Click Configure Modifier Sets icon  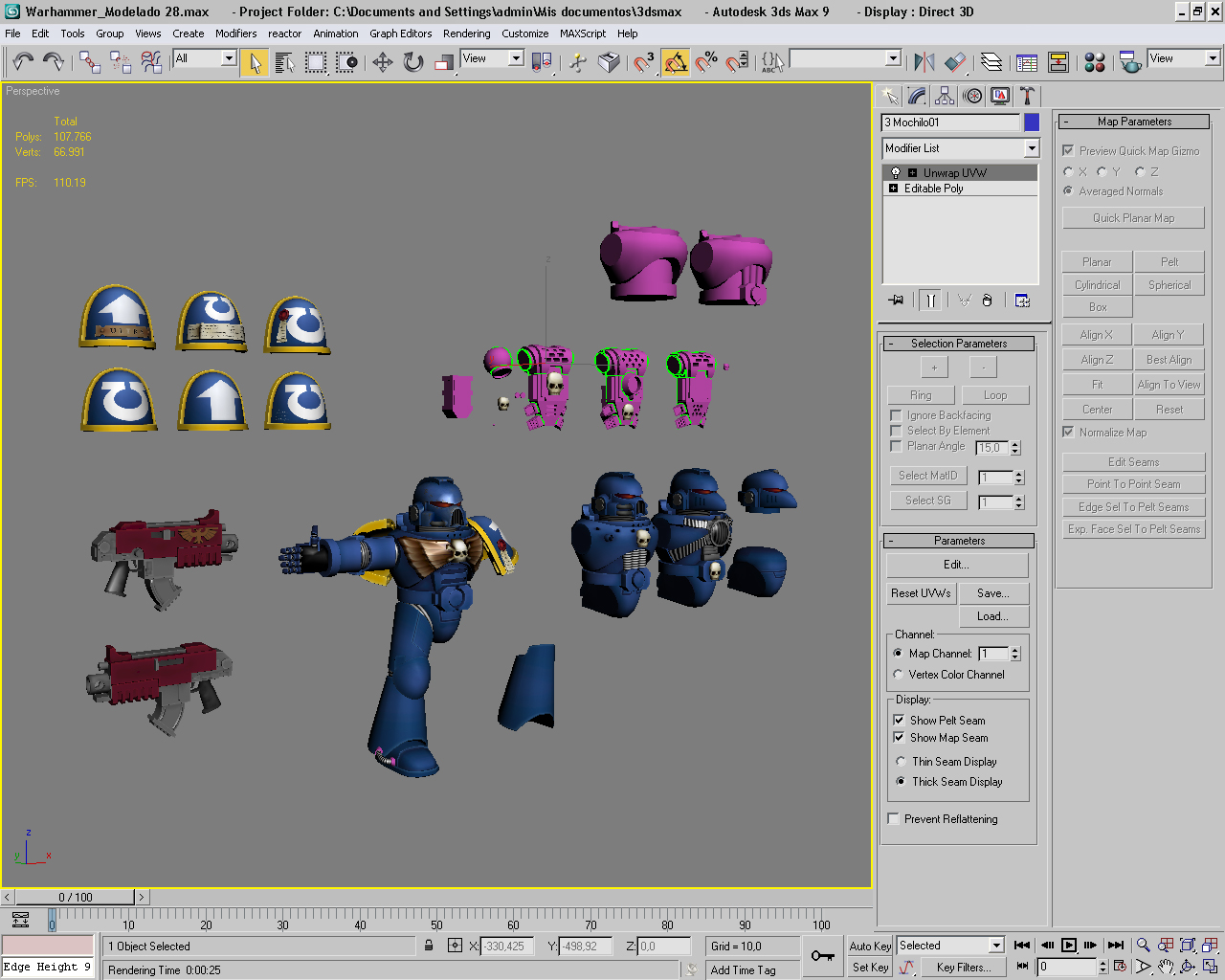(1022, 301)
